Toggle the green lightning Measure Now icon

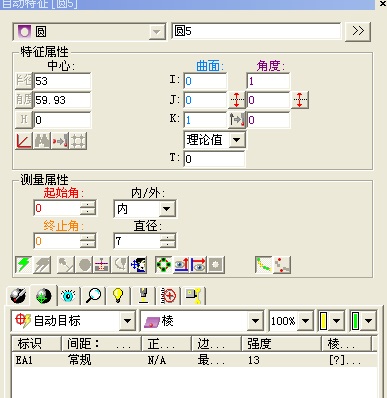tap(24, 265)
